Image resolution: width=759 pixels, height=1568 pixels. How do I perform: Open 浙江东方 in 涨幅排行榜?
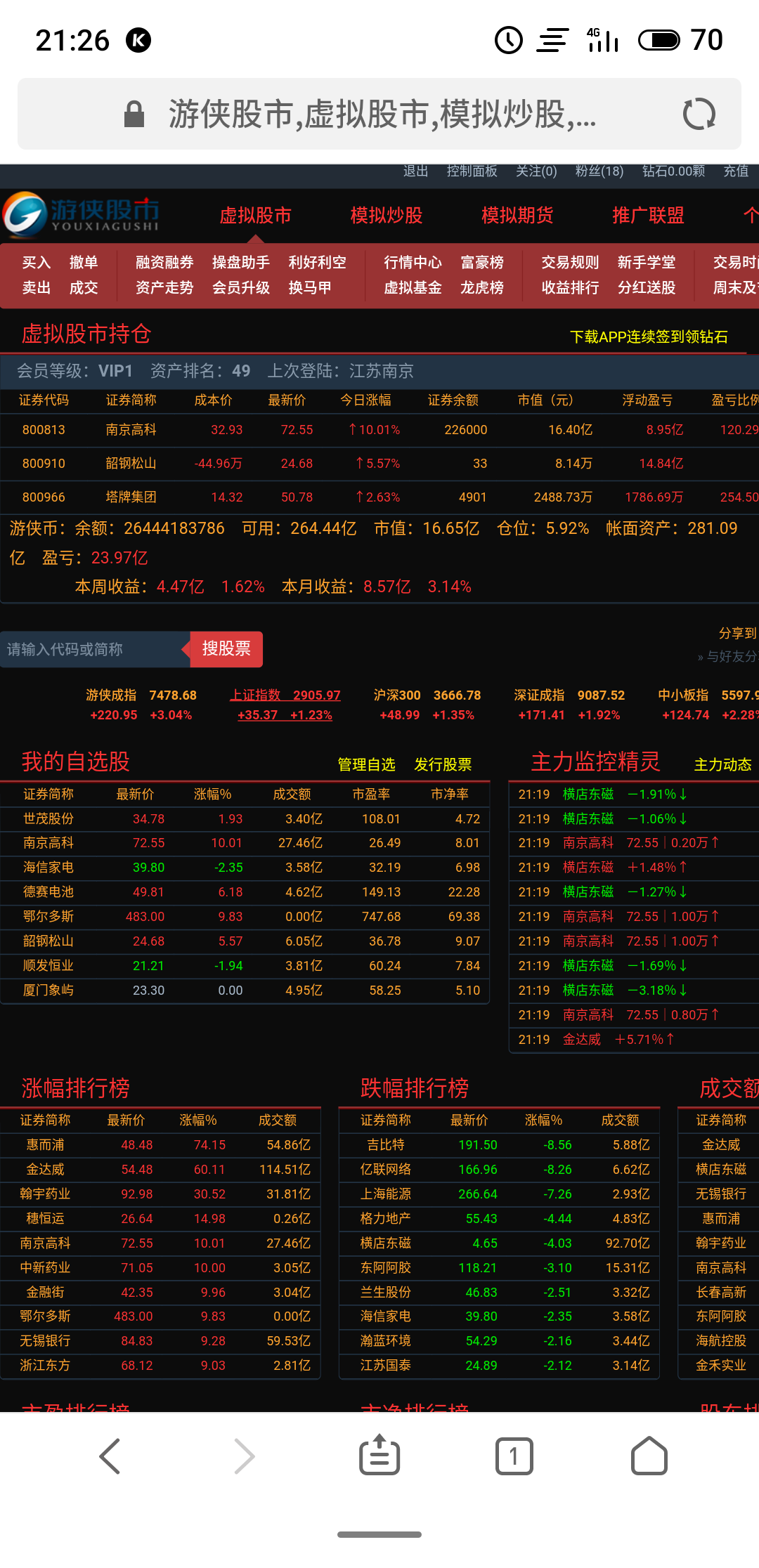[x=45, y=1366]
